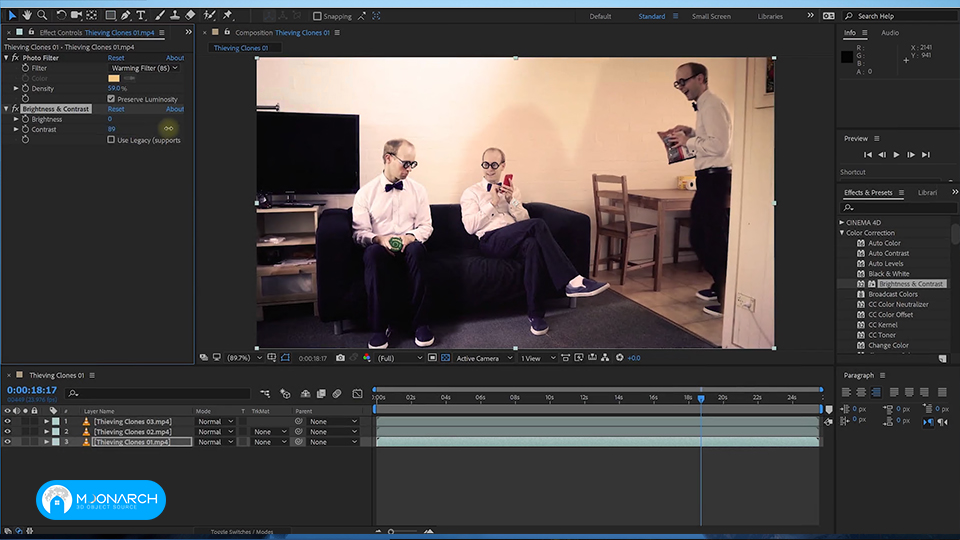The image size is (960, 540).
Task: Select the Brush tool
Action: pyautogui.click(x=160, y=15)
